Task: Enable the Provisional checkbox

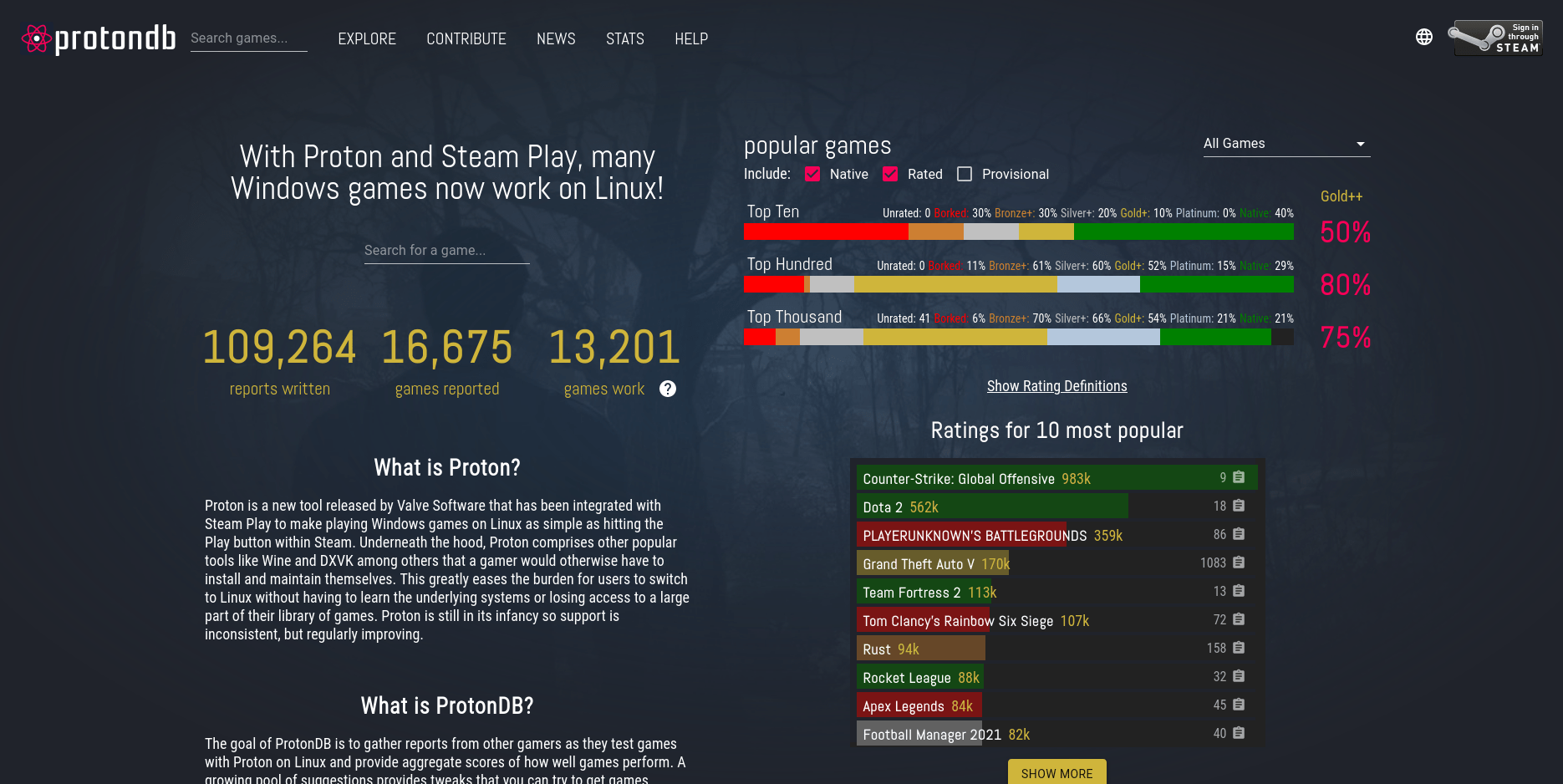Action: tap(965, 174)
